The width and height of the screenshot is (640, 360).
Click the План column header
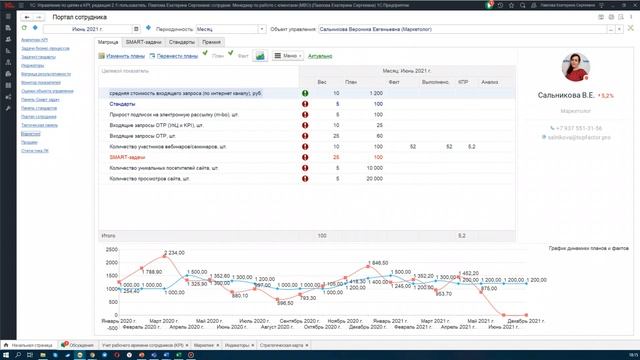(351, 82)
